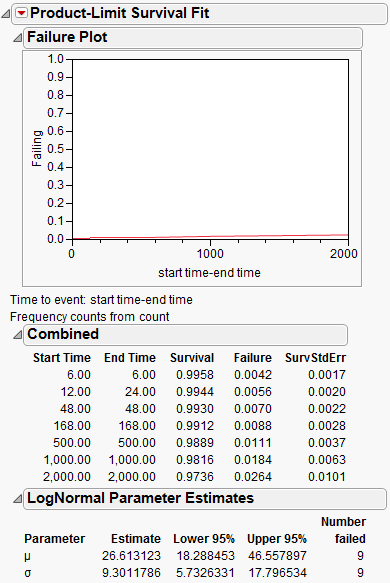Select the Failure value 0.0070
Viewport: 390px width, 583px height.
coord(253,409)
